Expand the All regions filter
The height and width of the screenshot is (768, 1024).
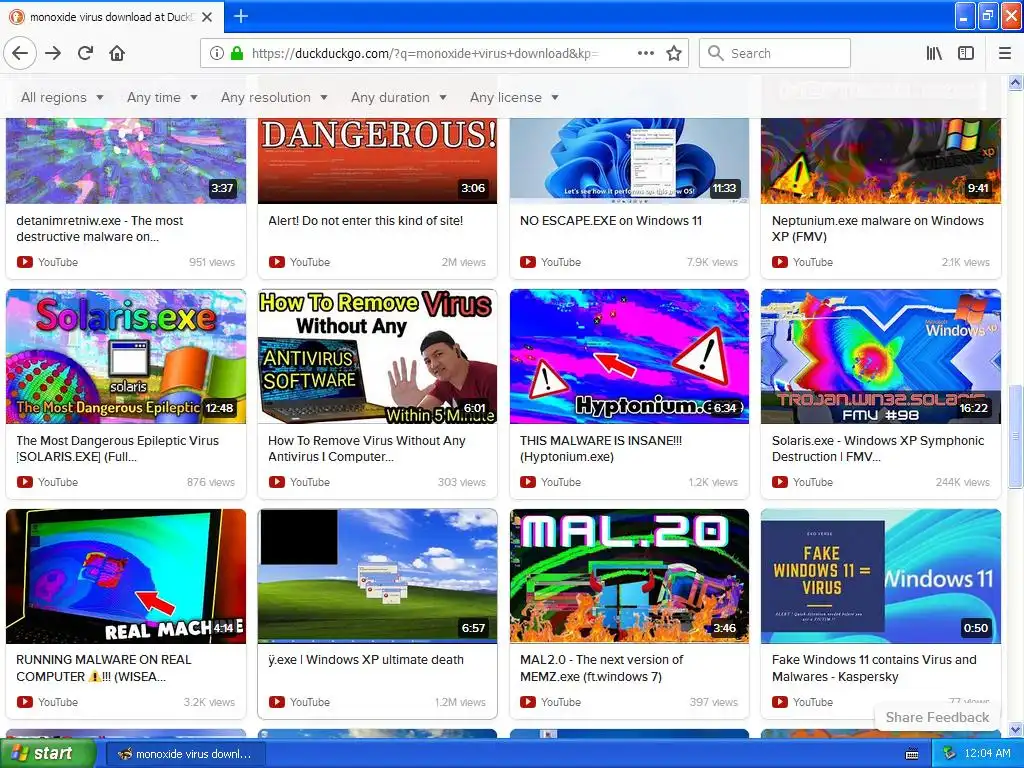click(62, 97)
